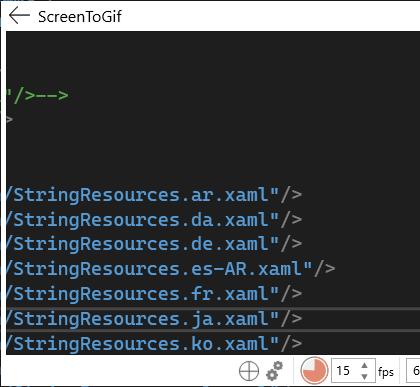Click the crosshair snap-to-window icon

point(249,371)
